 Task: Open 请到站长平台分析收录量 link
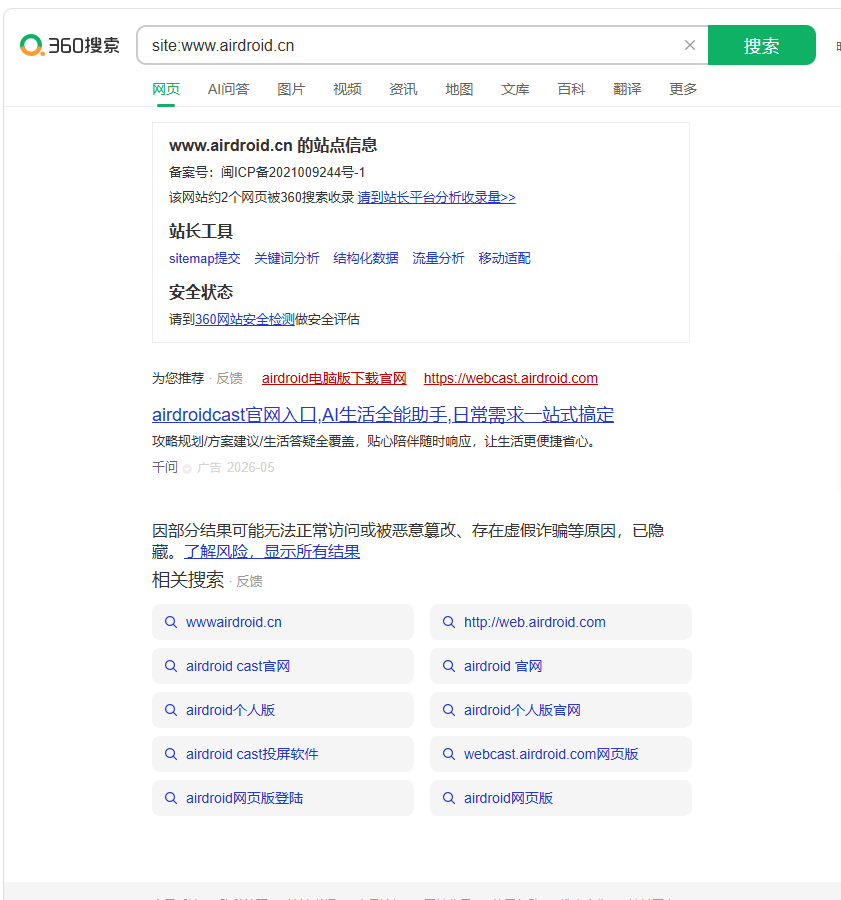(436, 197)
